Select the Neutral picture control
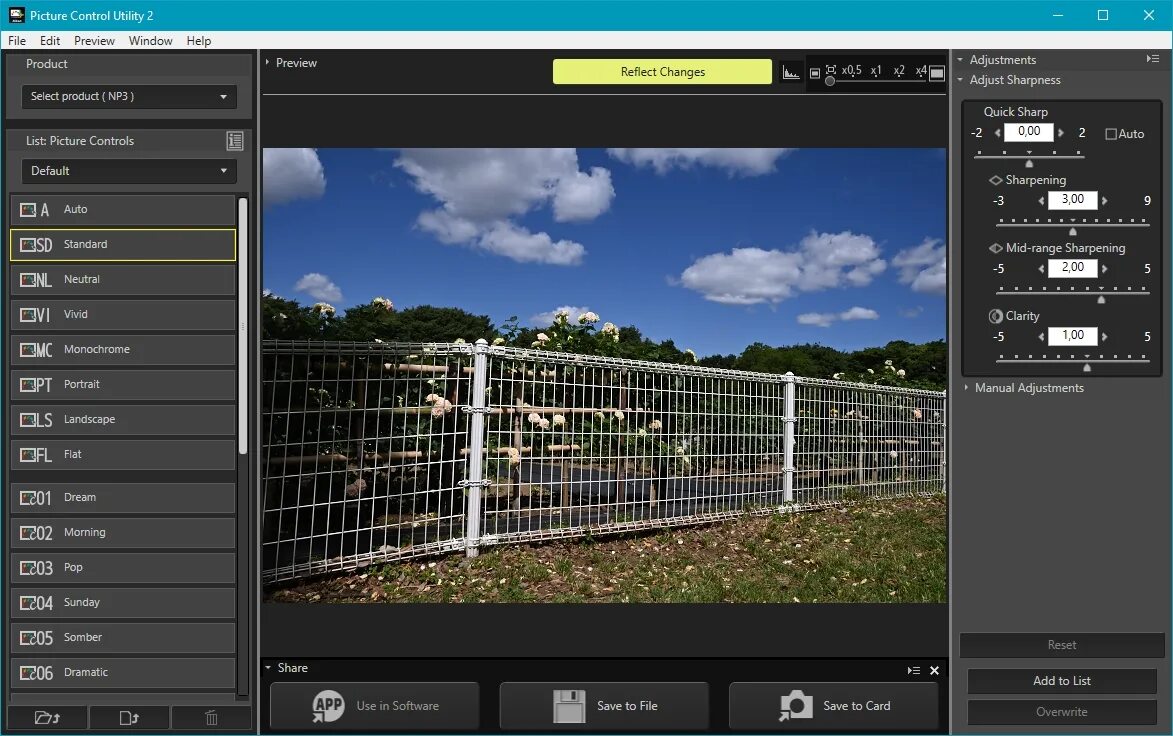 (123, 280)
